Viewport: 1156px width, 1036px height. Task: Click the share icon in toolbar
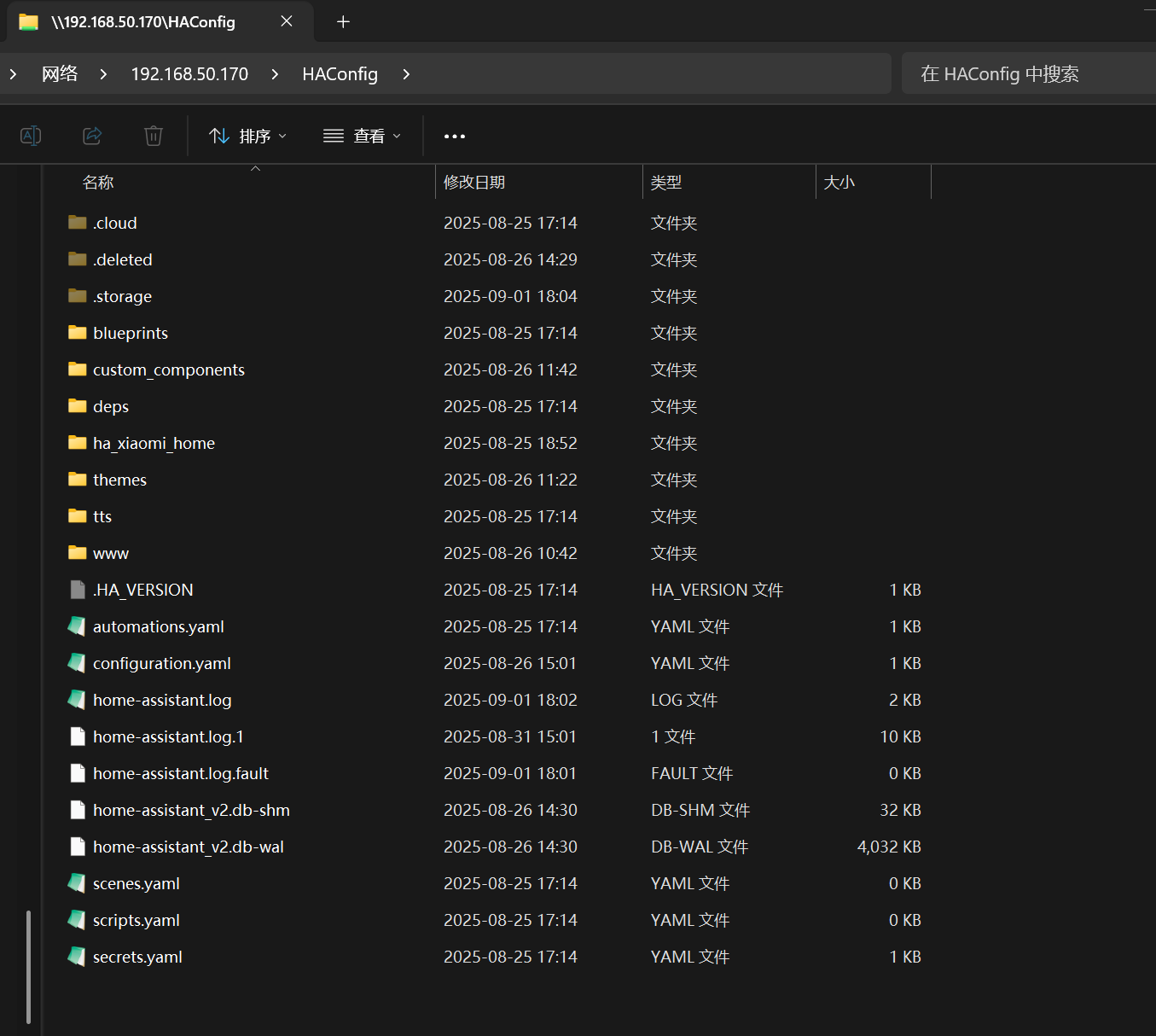92,136
